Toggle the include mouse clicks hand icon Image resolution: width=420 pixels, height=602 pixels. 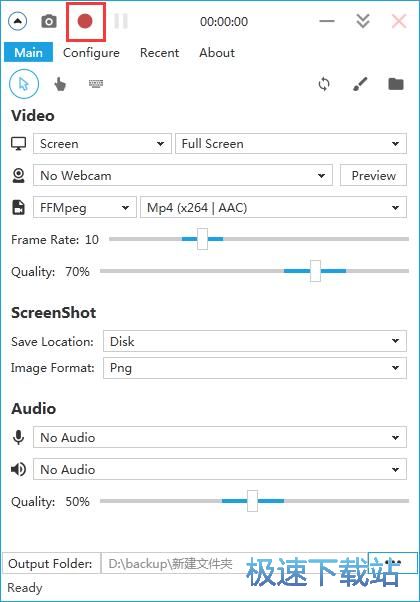60,84
